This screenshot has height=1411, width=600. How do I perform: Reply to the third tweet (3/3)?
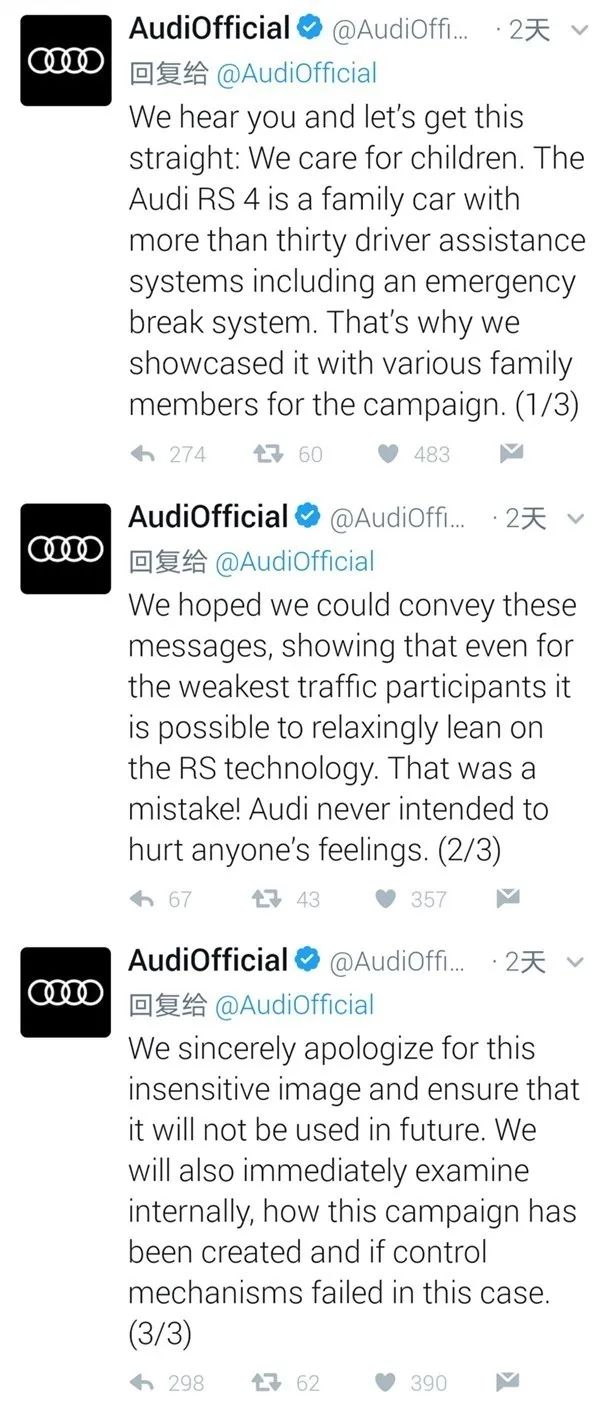144,1383
